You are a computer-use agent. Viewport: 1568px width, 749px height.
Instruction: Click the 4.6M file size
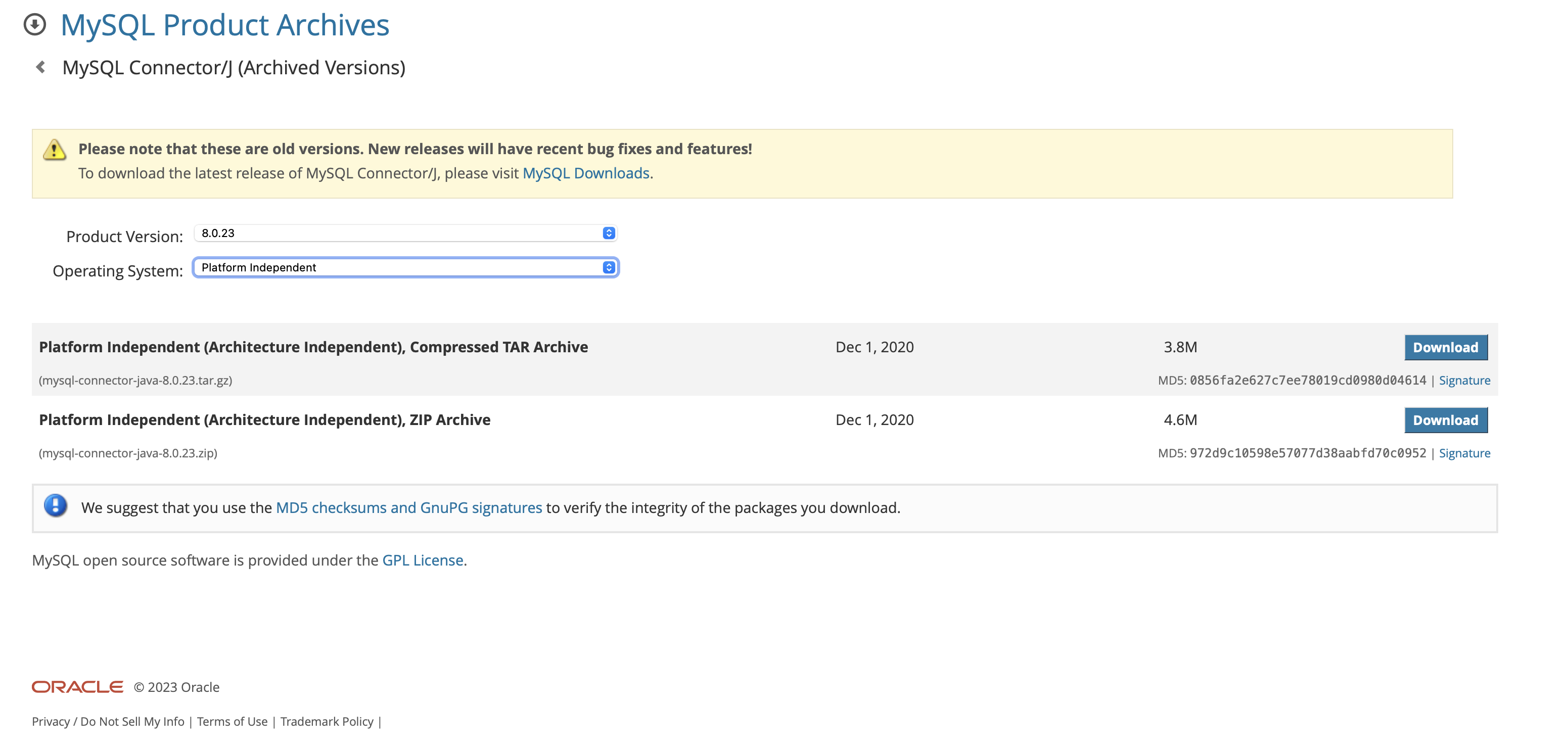[1180, 420]
